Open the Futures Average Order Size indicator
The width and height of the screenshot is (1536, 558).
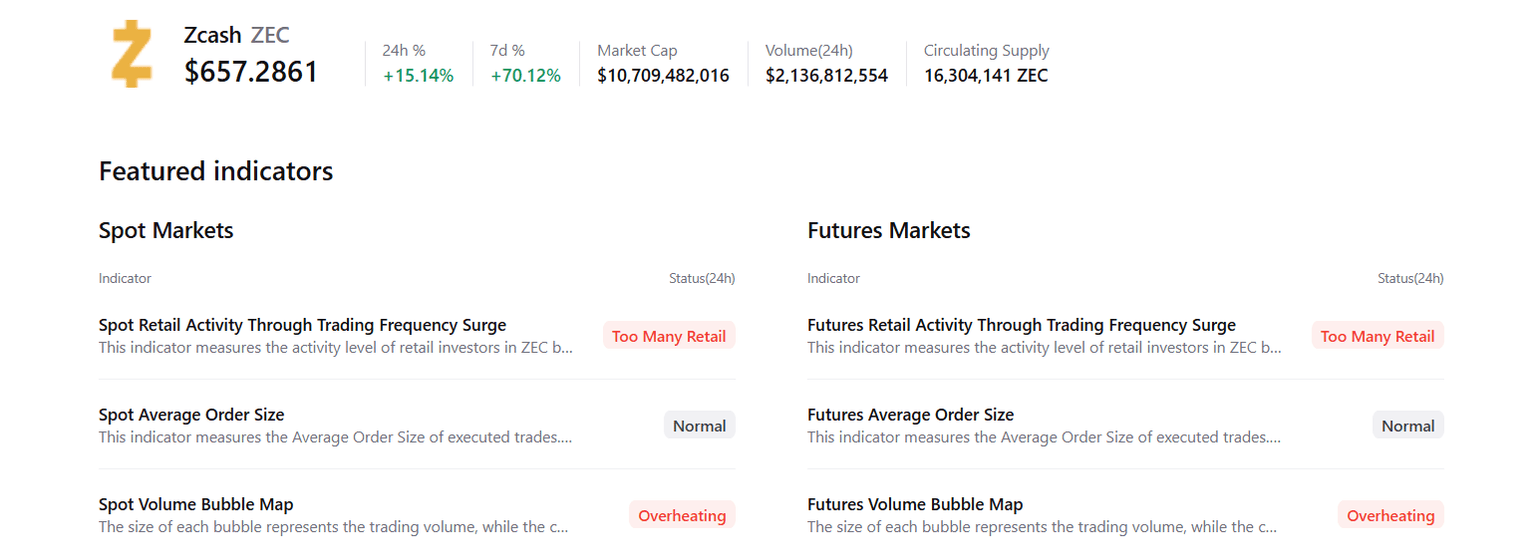point(910,415)
